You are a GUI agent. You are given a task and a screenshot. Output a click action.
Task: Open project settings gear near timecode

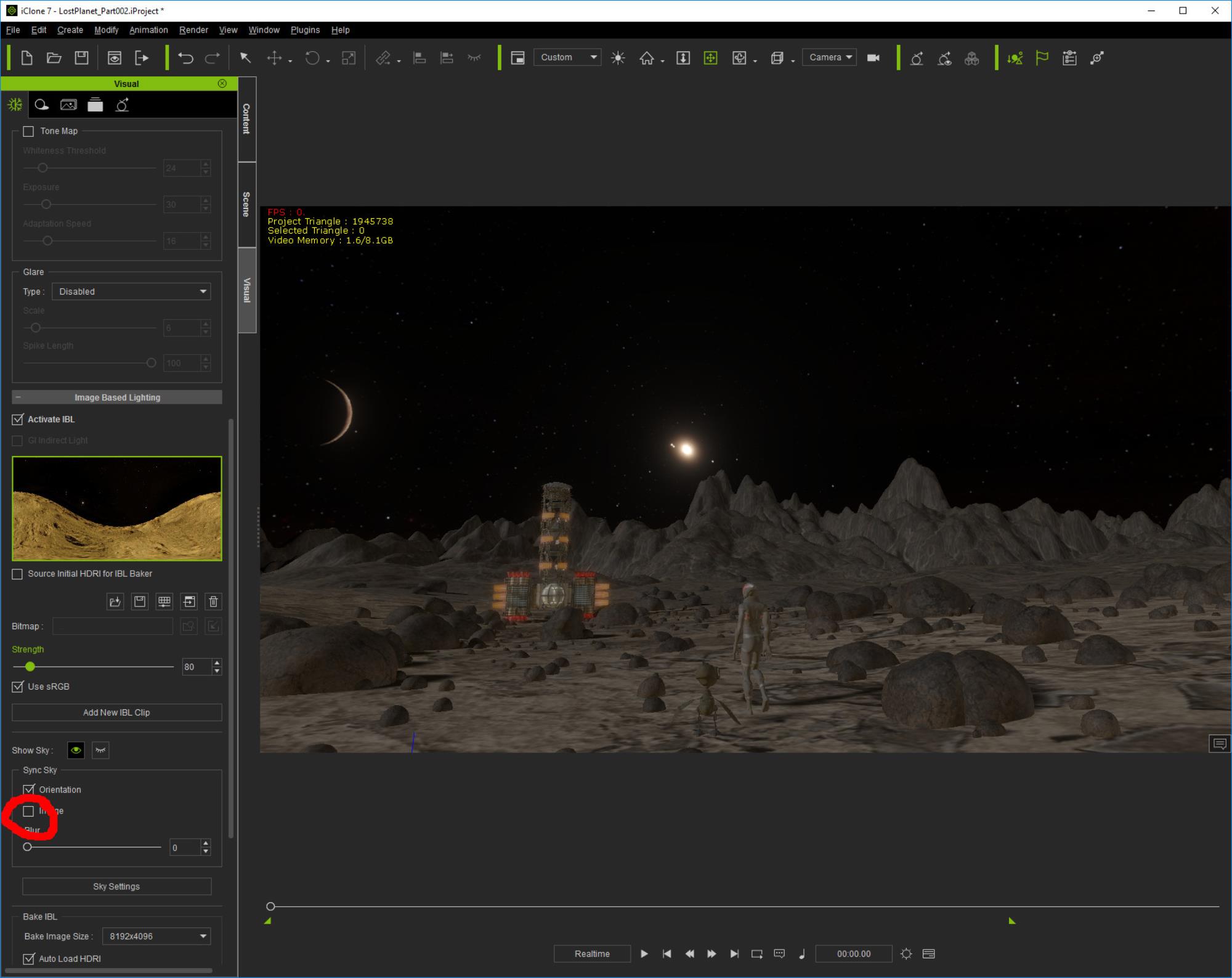point(906,953)
